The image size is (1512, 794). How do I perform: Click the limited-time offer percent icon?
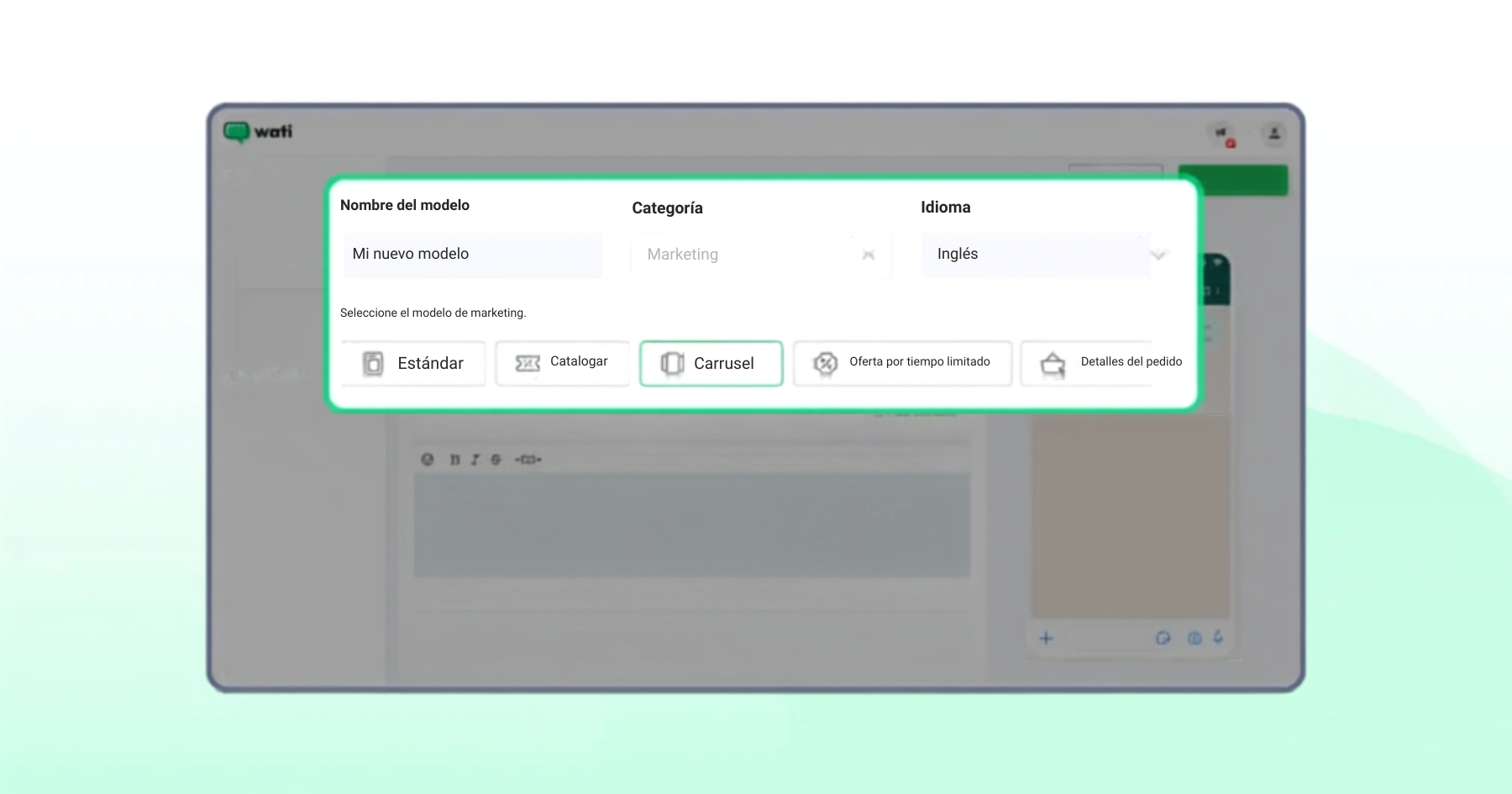826,363
